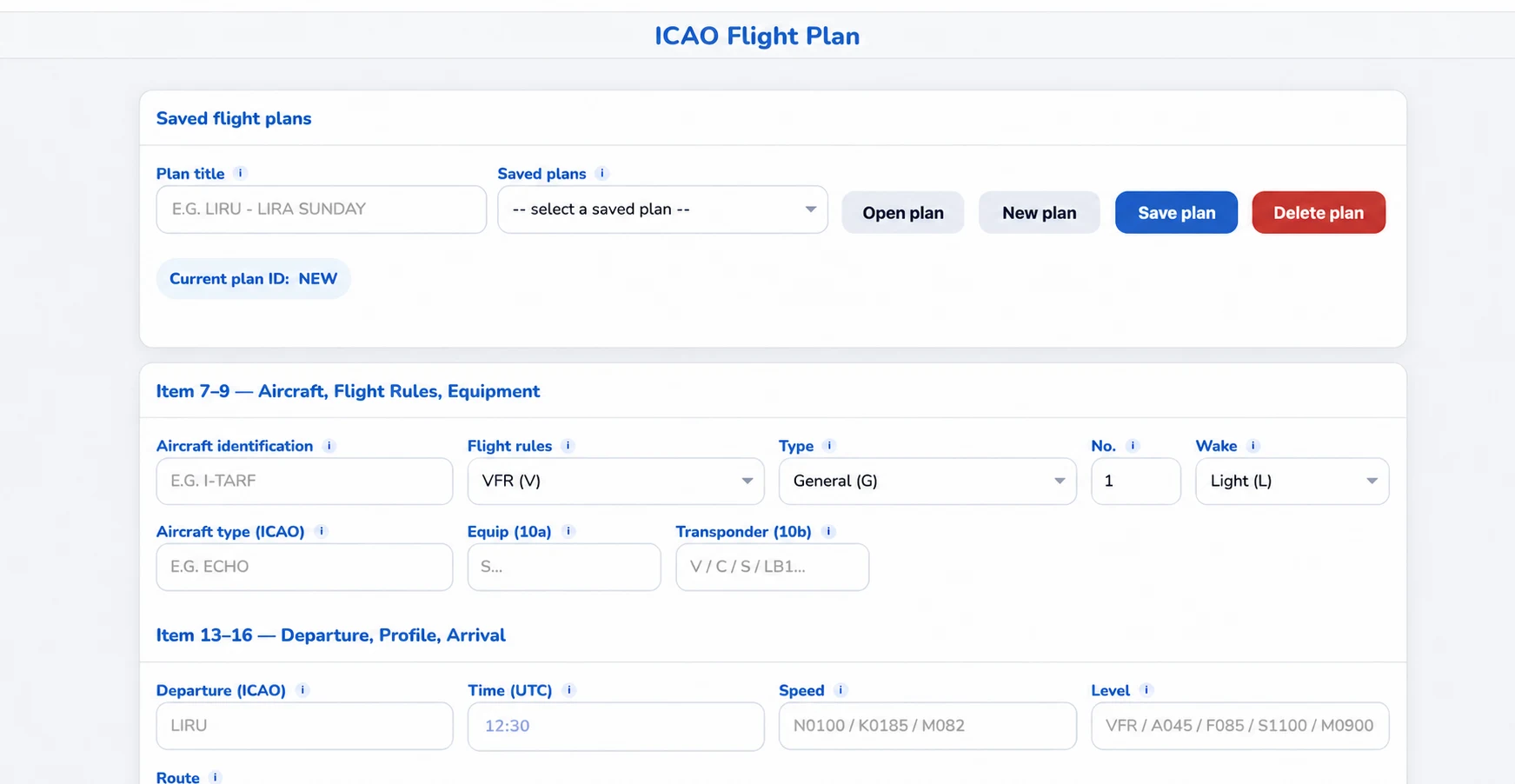Click the info icon beside Speed

click(841, 690)
